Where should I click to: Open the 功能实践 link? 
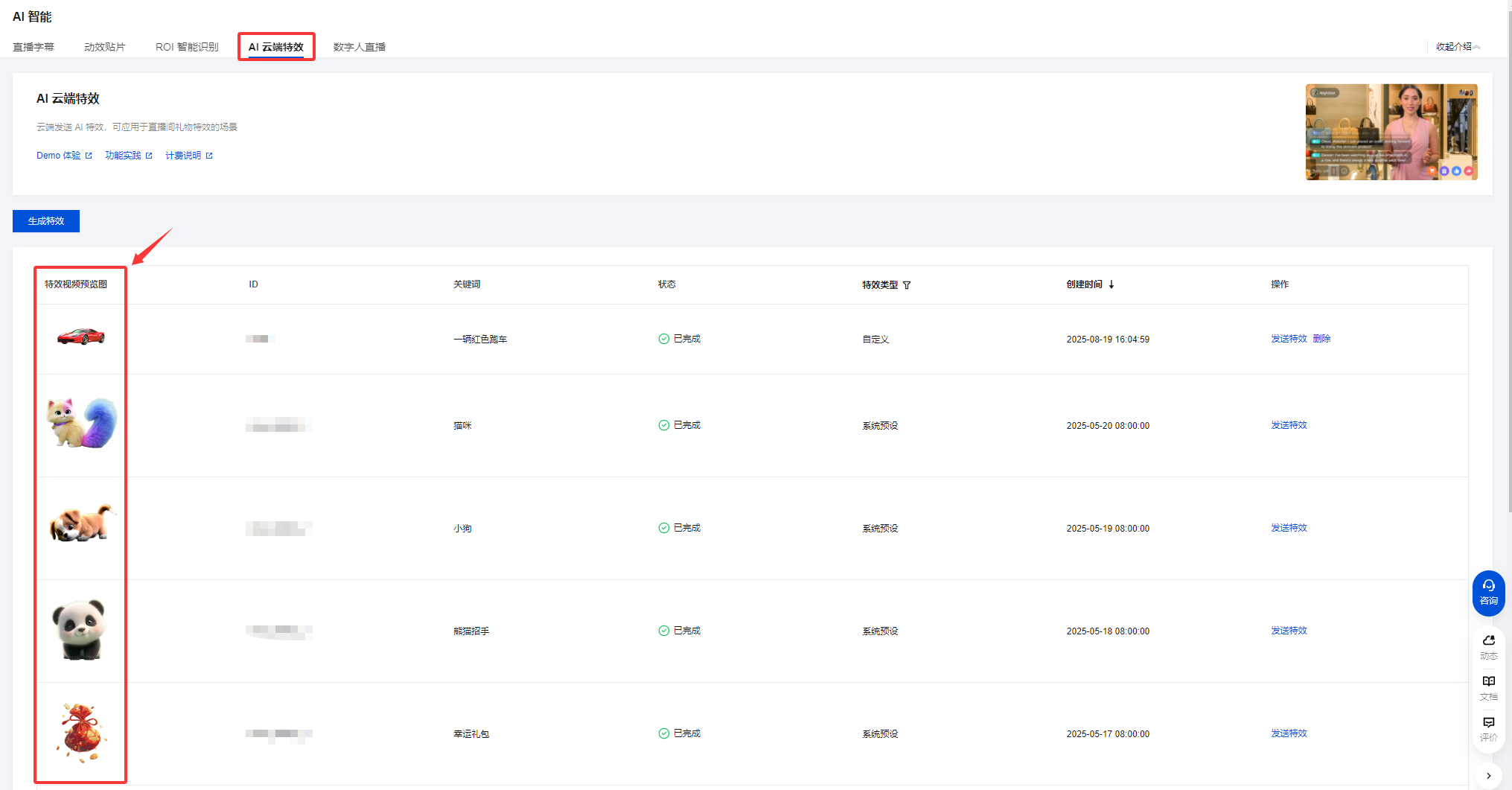(x=123, y=156)
